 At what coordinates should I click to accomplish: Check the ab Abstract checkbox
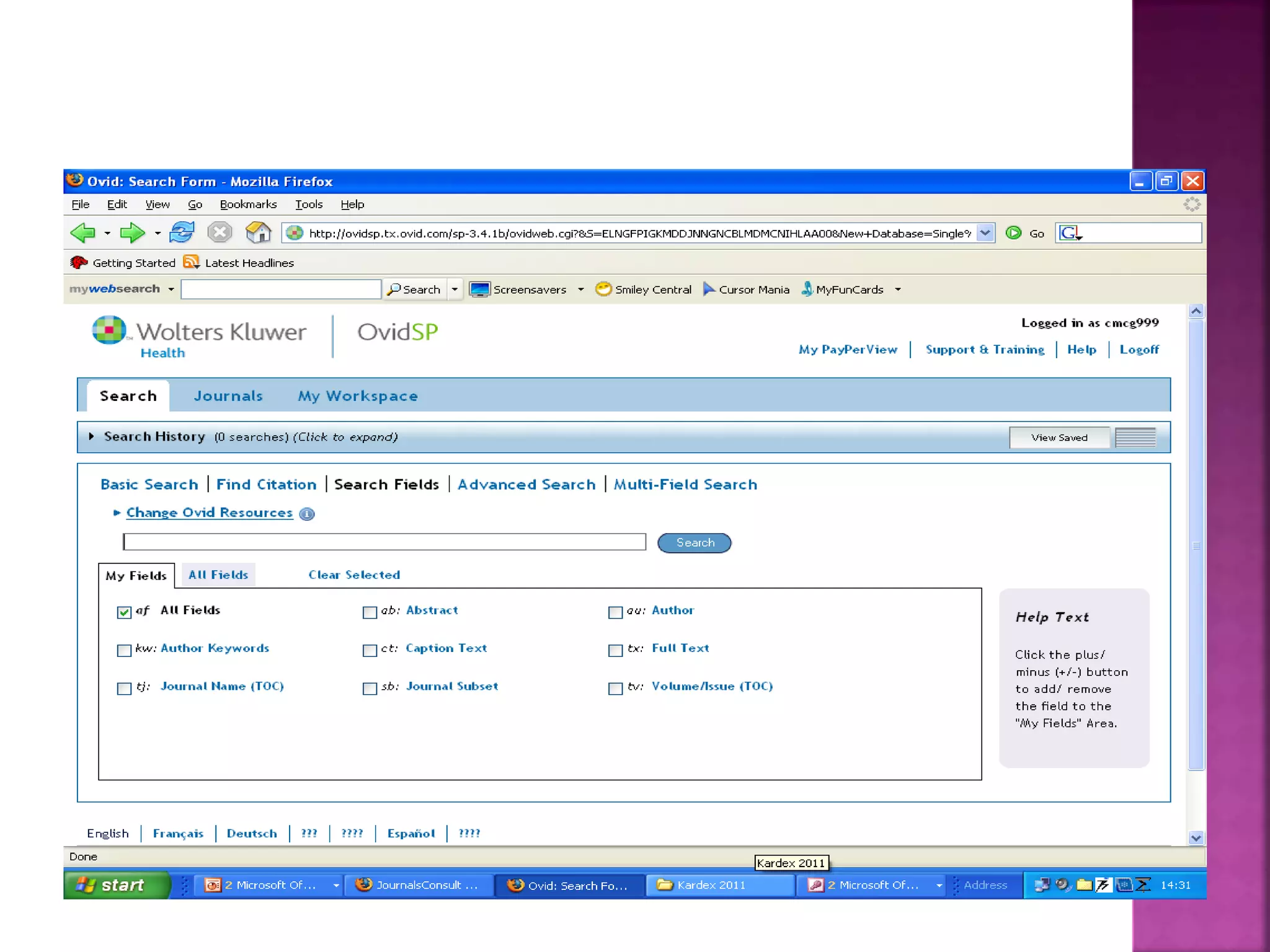pyautogui.click(x=370, y=612)
